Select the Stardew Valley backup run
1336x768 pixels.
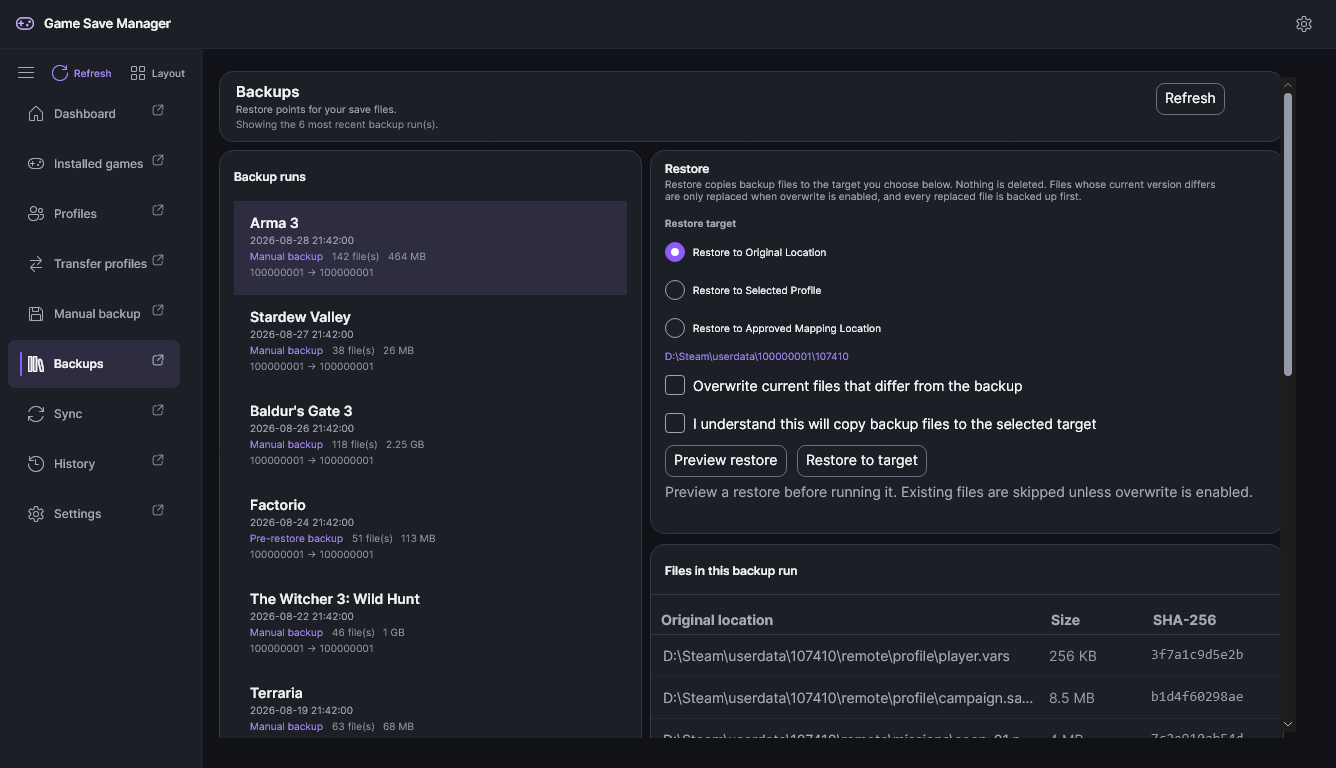click(x=430, y=341)
